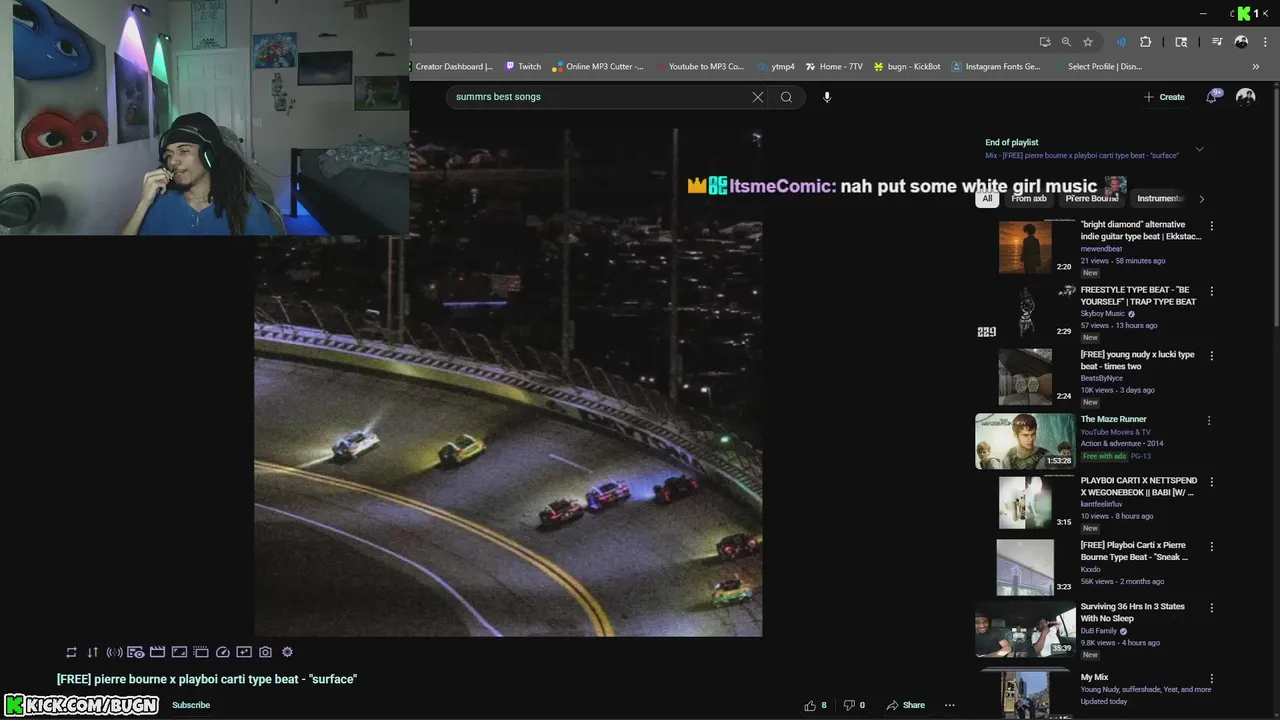
Task: Select the Instrumentals filter chip
Action: (x=1159, y=198)
